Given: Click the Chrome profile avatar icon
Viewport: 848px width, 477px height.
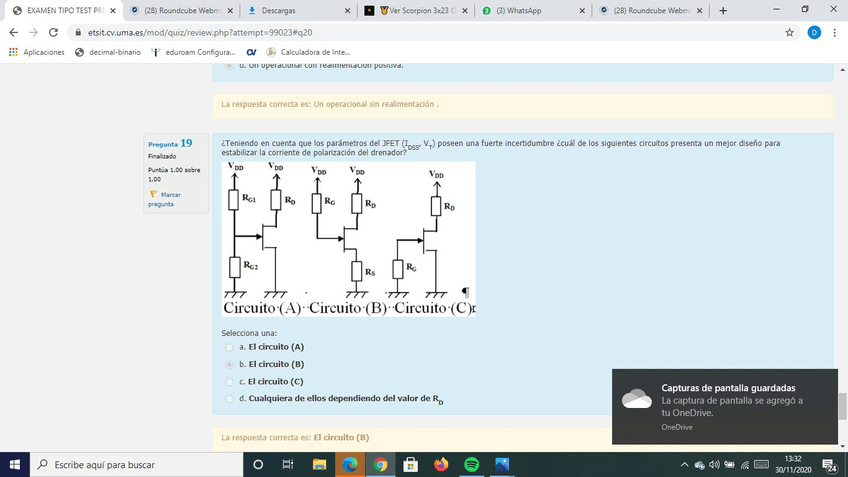Looking at the screenshot, I should [814, 32].
